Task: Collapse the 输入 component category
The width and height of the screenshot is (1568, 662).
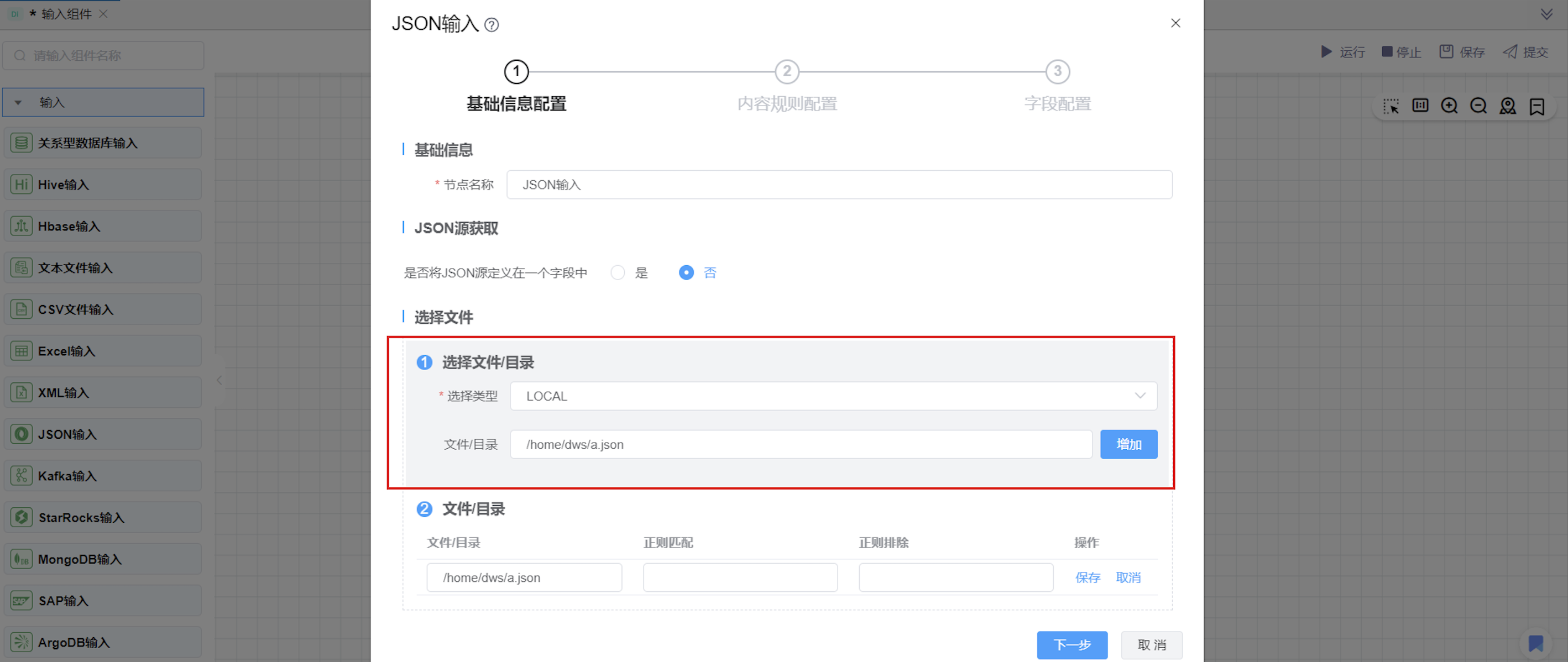Action: 18,102
